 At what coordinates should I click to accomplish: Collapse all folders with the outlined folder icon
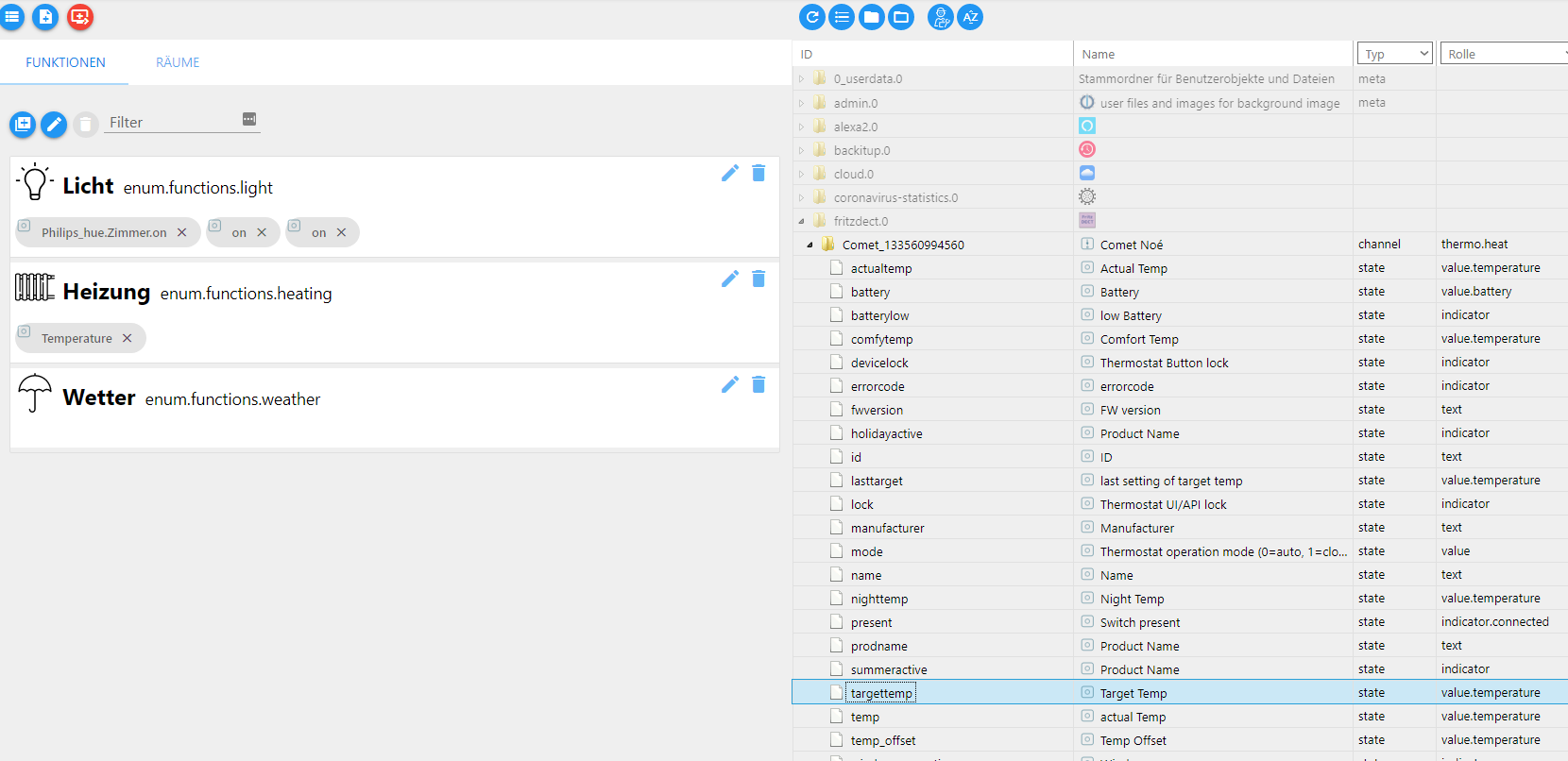pos(901,17)
